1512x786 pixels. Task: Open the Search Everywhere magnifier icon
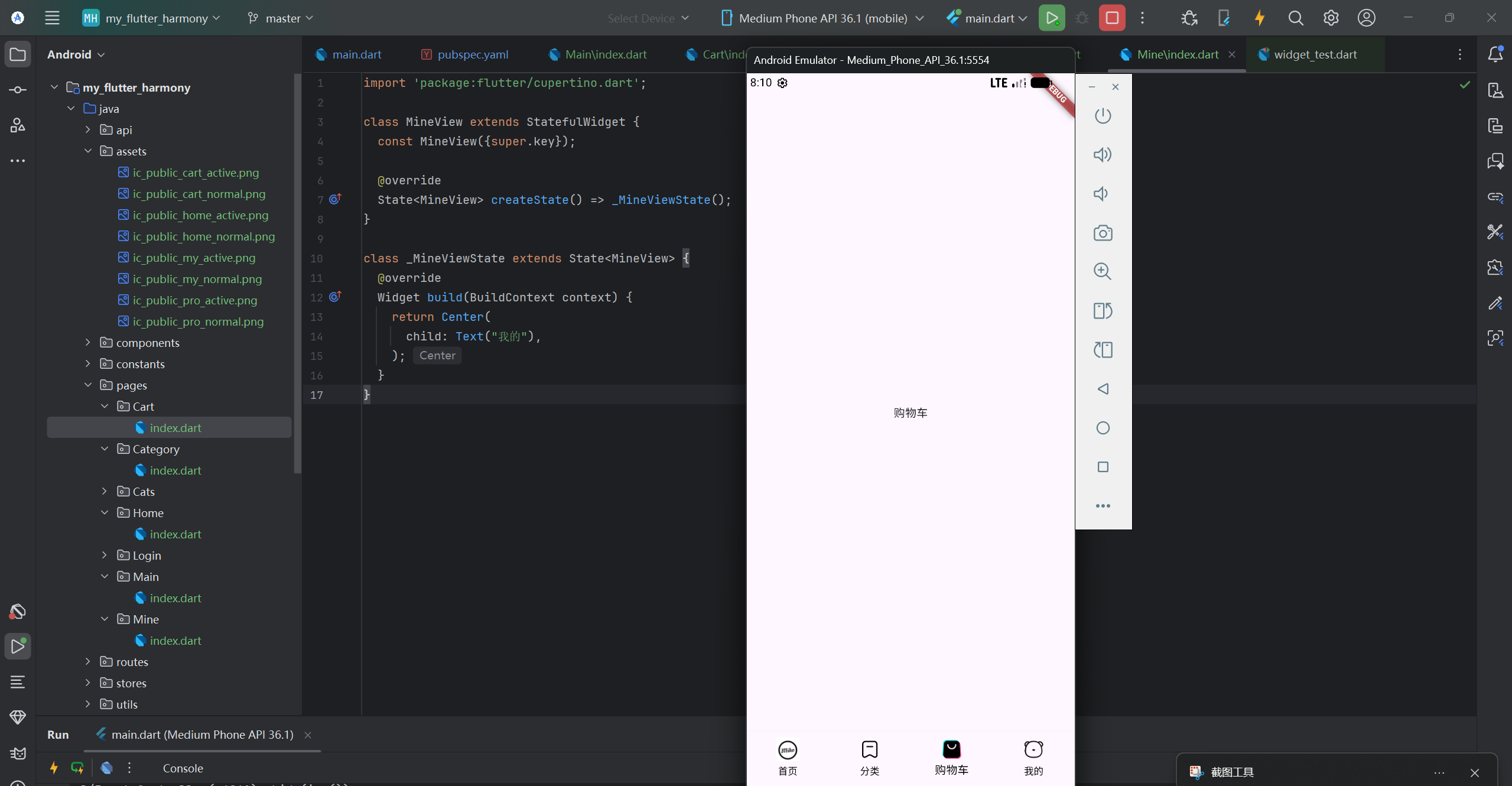1295,18
